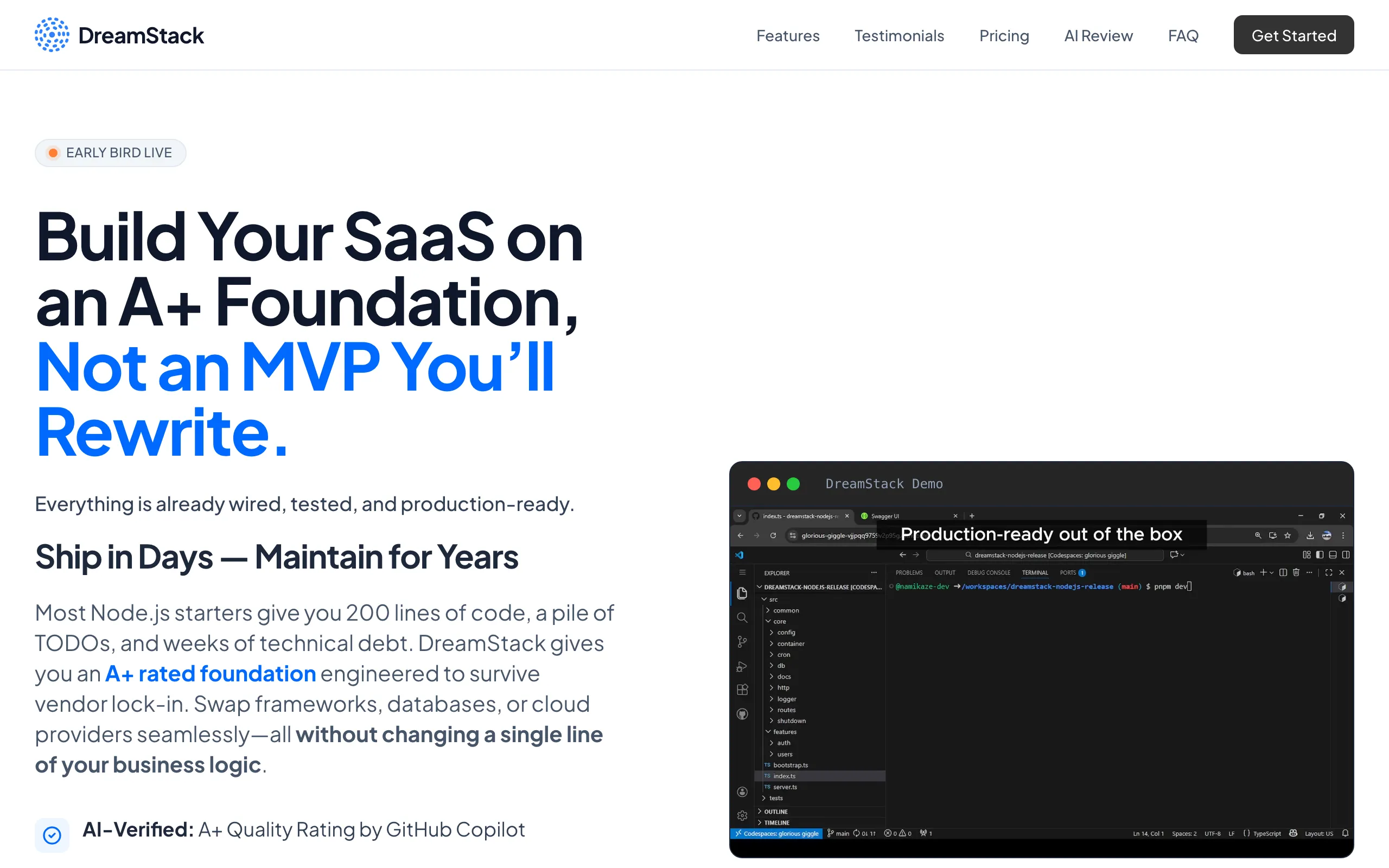Click the DreamStack logo icon
1389x868 pixels.
click(x=52, y=35)
